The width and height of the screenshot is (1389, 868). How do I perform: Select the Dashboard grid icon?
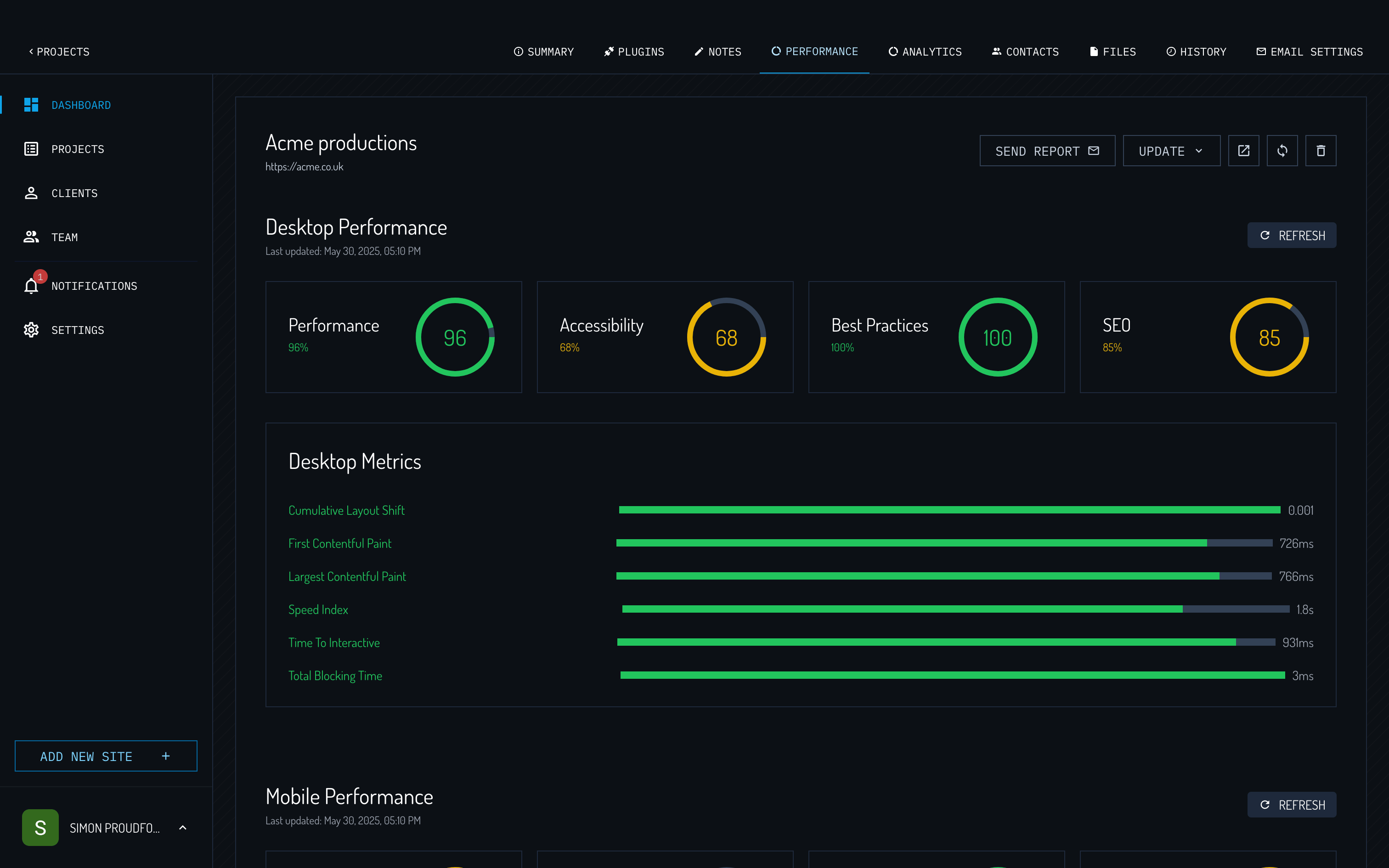32,105
